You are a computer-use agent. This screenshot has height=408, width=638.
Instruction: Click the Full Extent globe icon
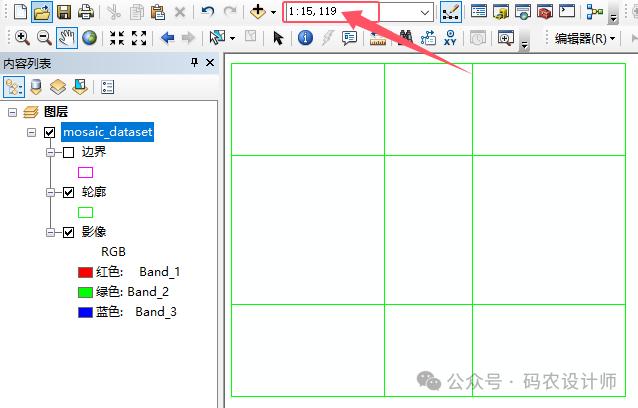[x=90, y=38]
